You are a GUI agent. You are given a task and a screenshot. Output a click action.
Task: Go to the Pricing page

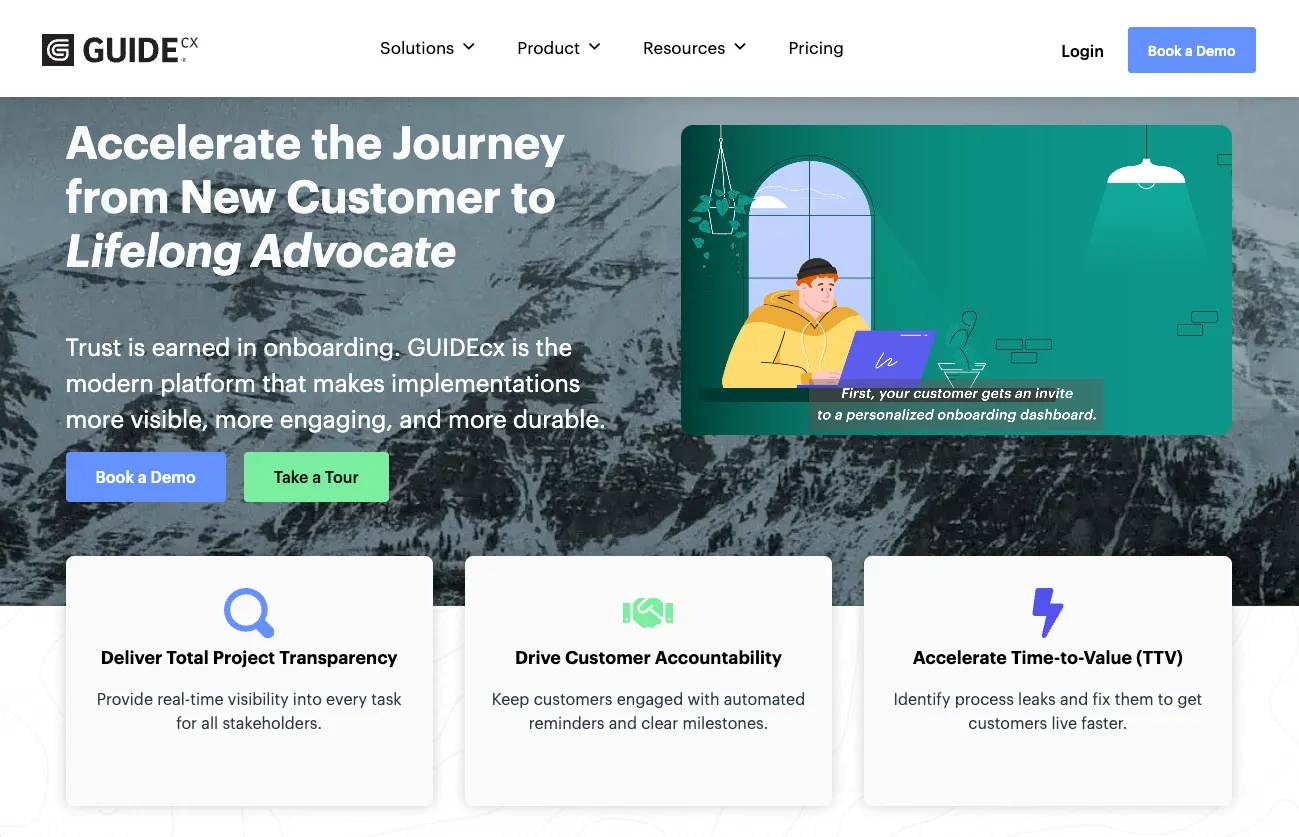tap(816, 48)
